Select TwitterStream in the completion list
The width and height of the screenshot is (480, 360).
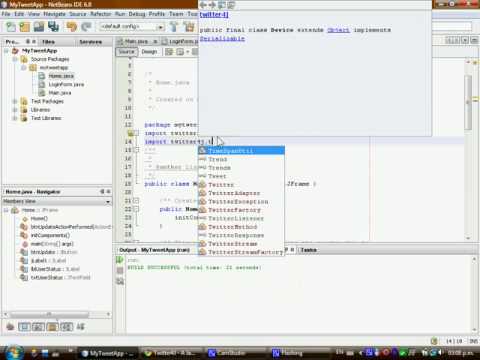[241, 244]
